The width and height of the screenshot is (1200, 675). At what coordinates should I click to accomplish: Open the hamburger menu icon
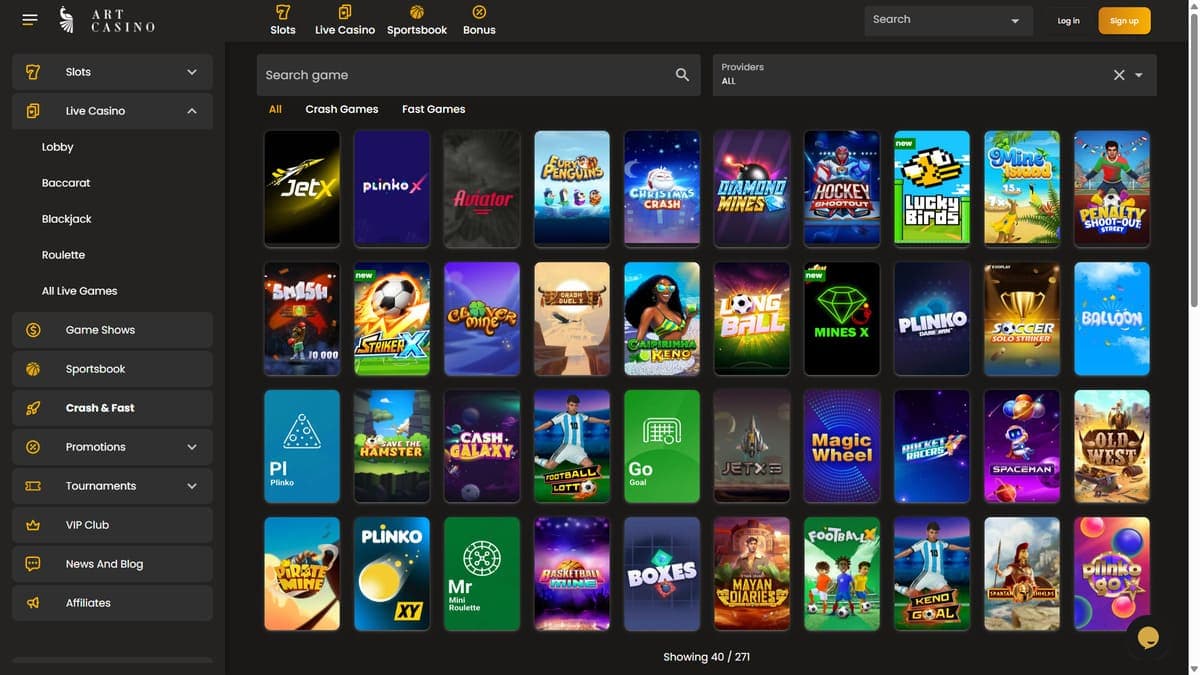(29, 20)
